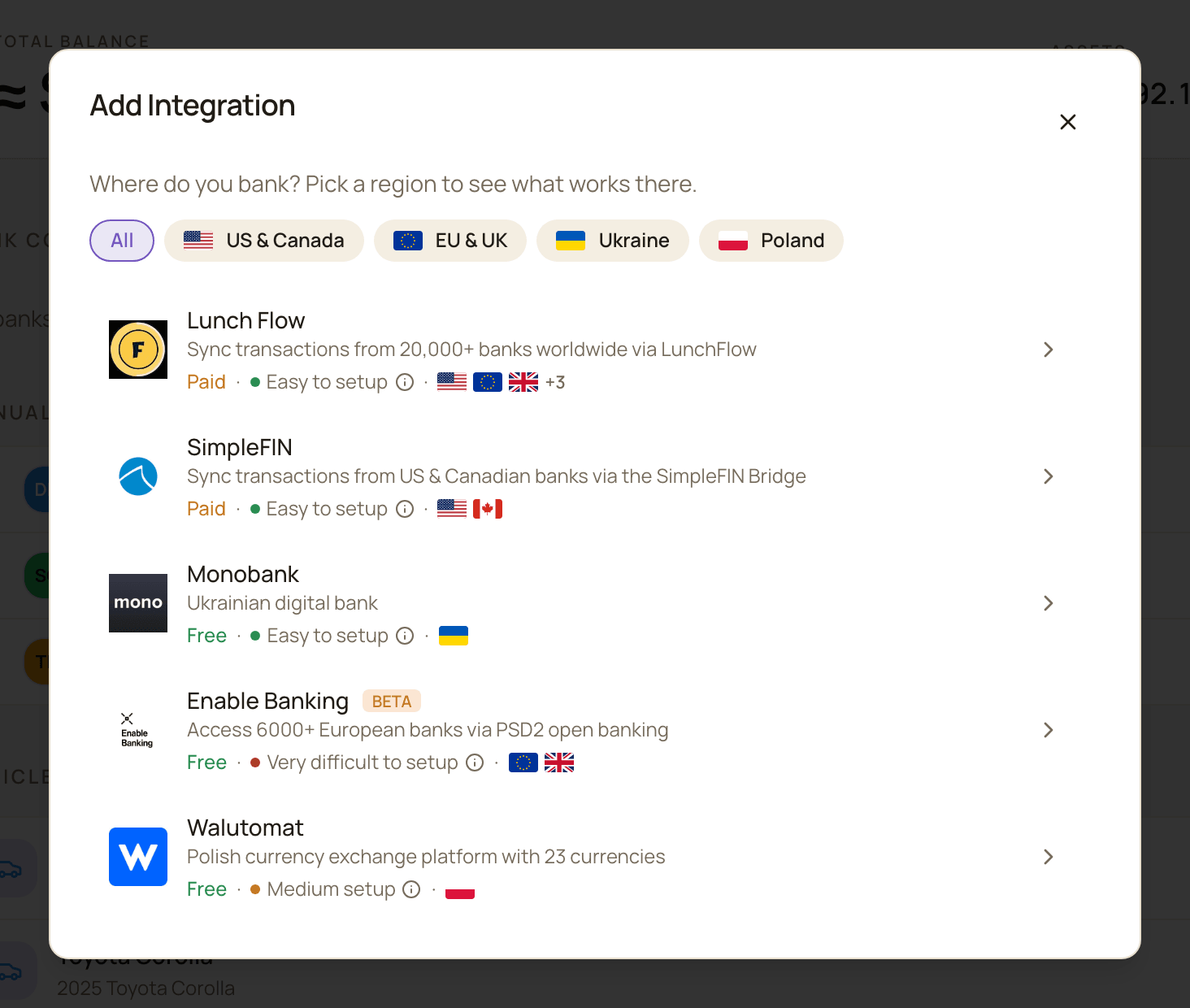1190x1008 pixels.
Task: Select the Lunch Flow title
Action: 246,321
